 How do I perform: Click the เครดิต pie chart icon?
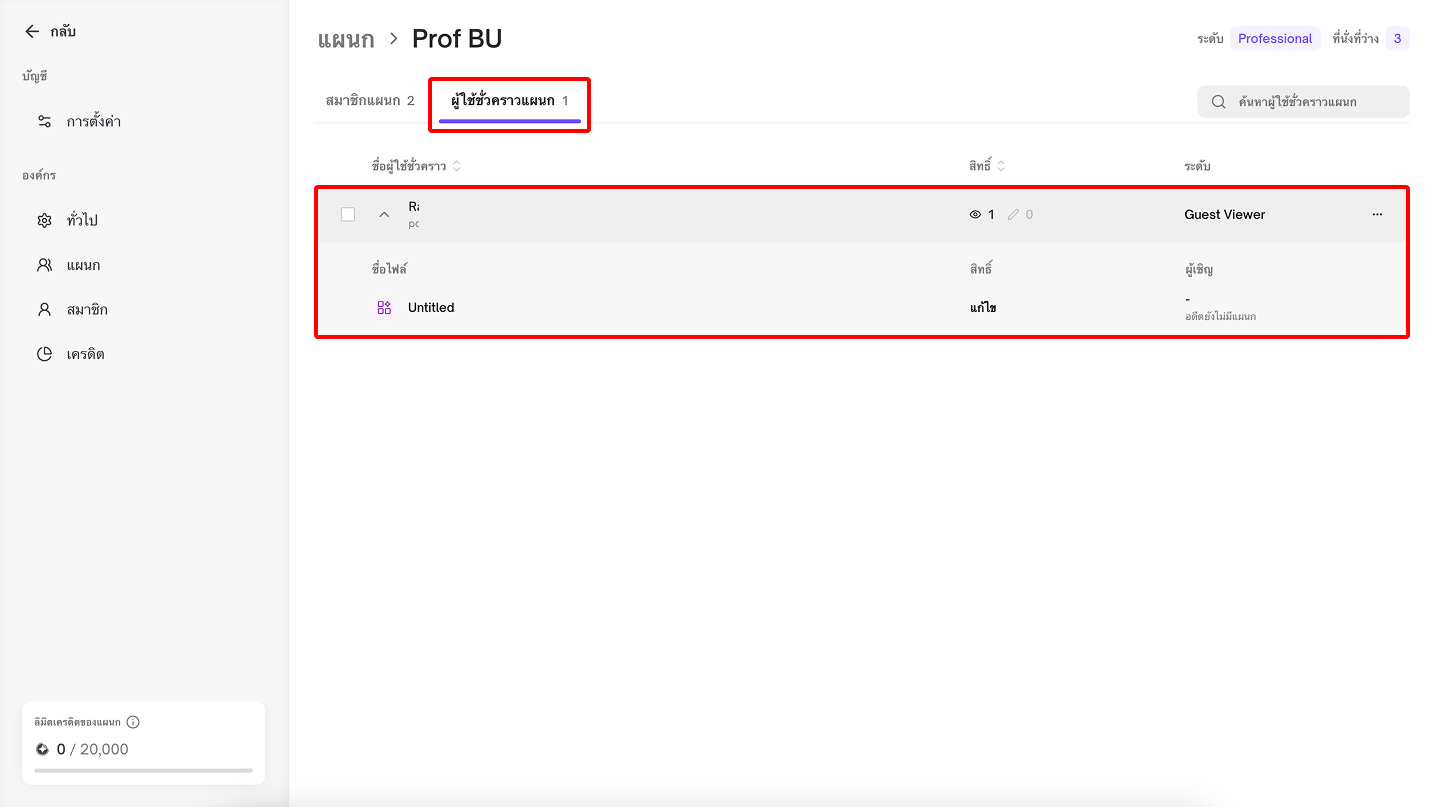point(44,354)
